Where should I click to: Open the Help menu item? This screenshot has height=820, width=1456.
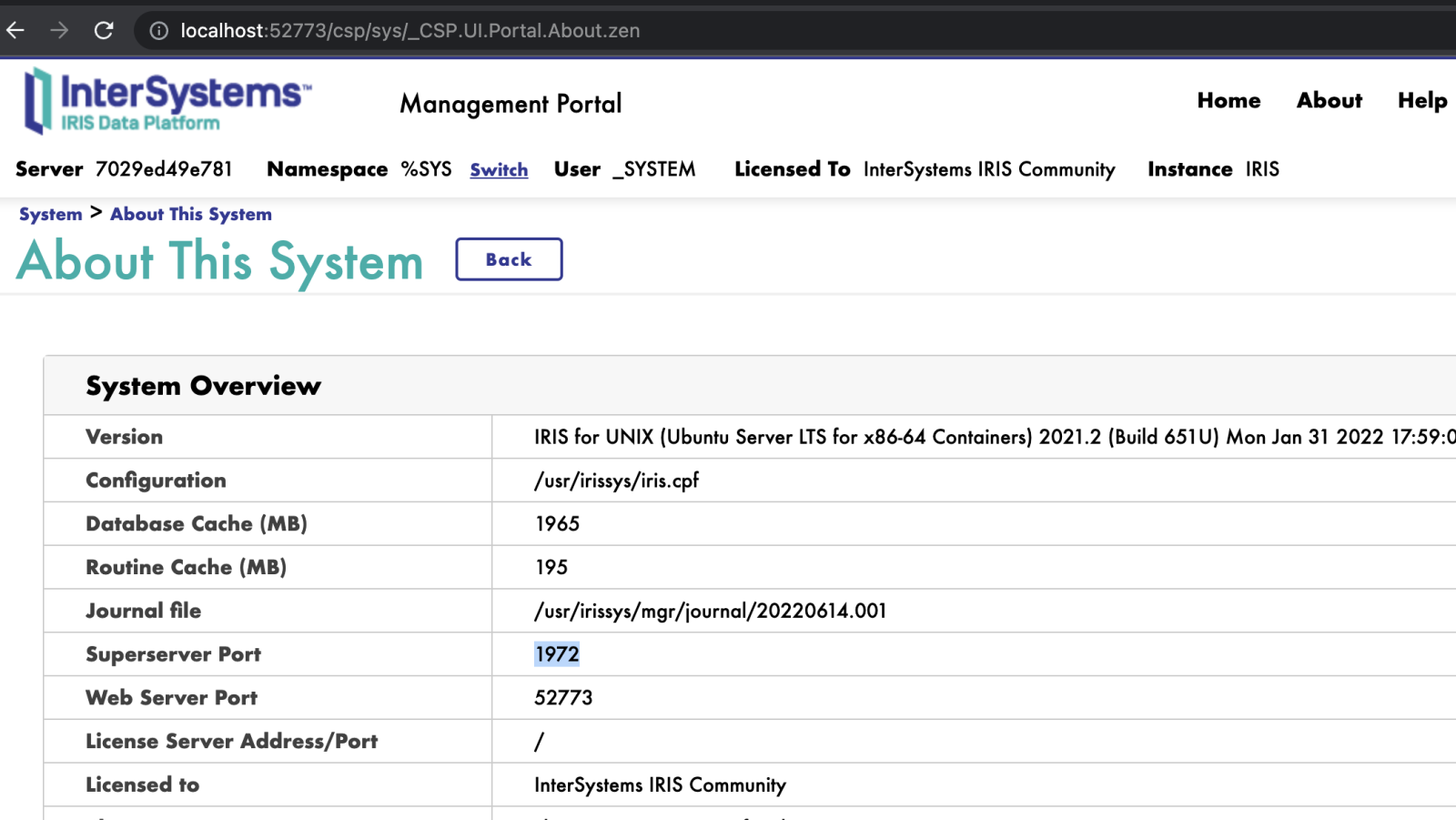point(1422,100)
